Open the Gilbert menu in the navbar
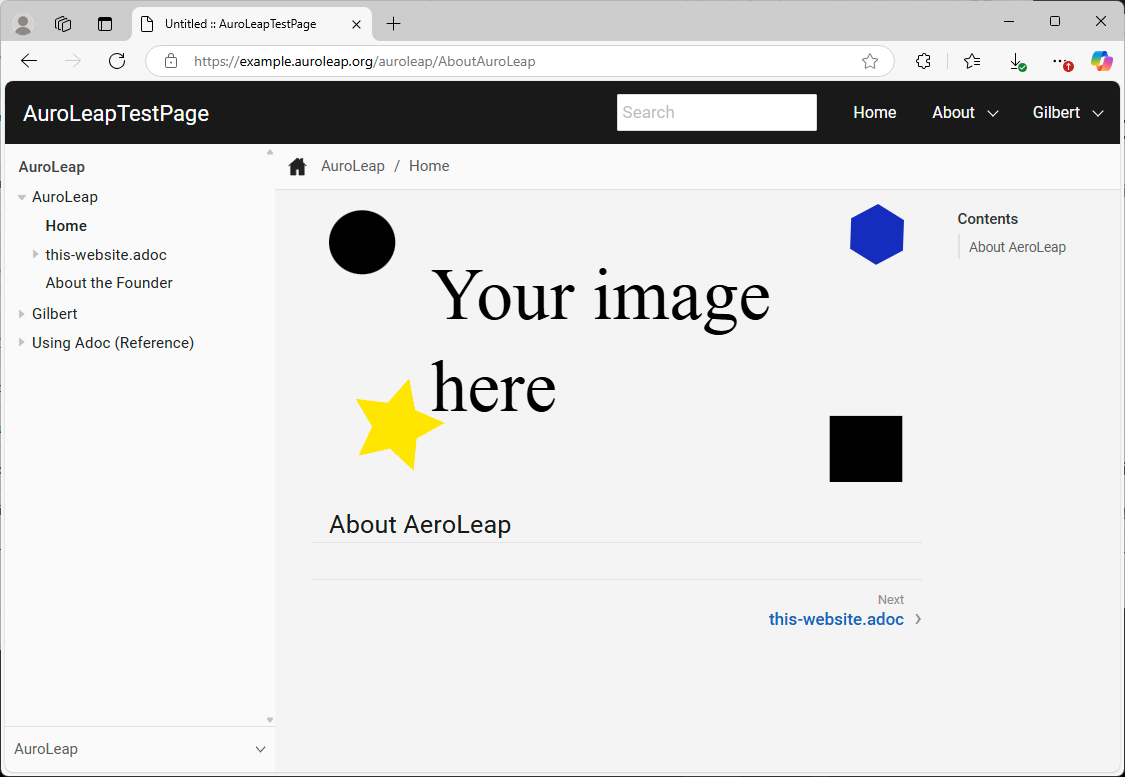 pos(1067,113)
